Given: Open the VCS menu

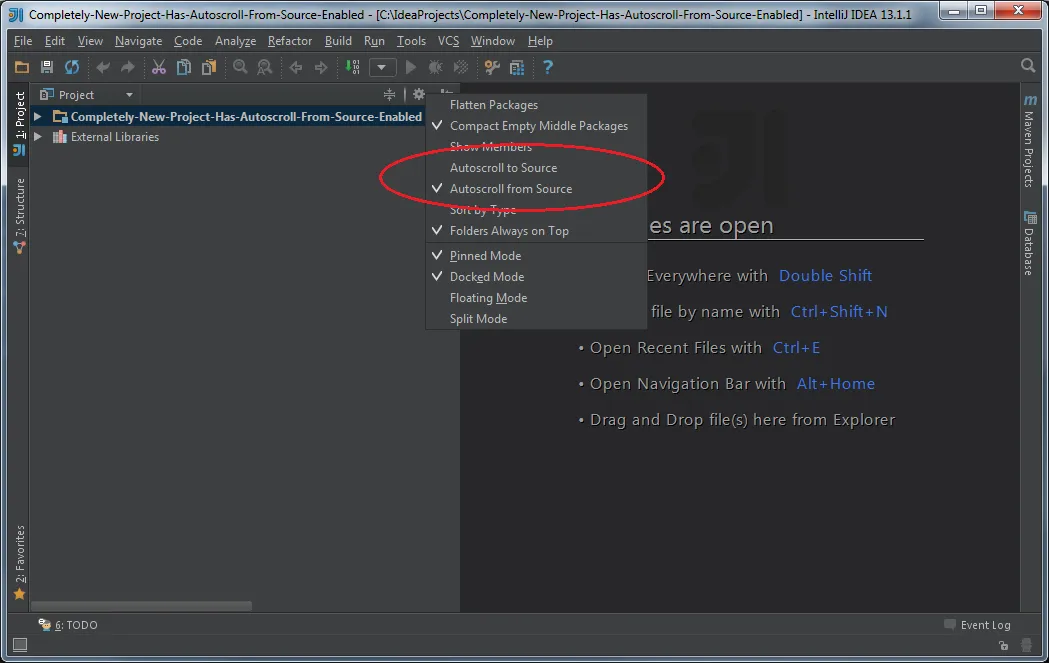Looking at the screenshot, I should pyautogui.click(x=448, y=41).
